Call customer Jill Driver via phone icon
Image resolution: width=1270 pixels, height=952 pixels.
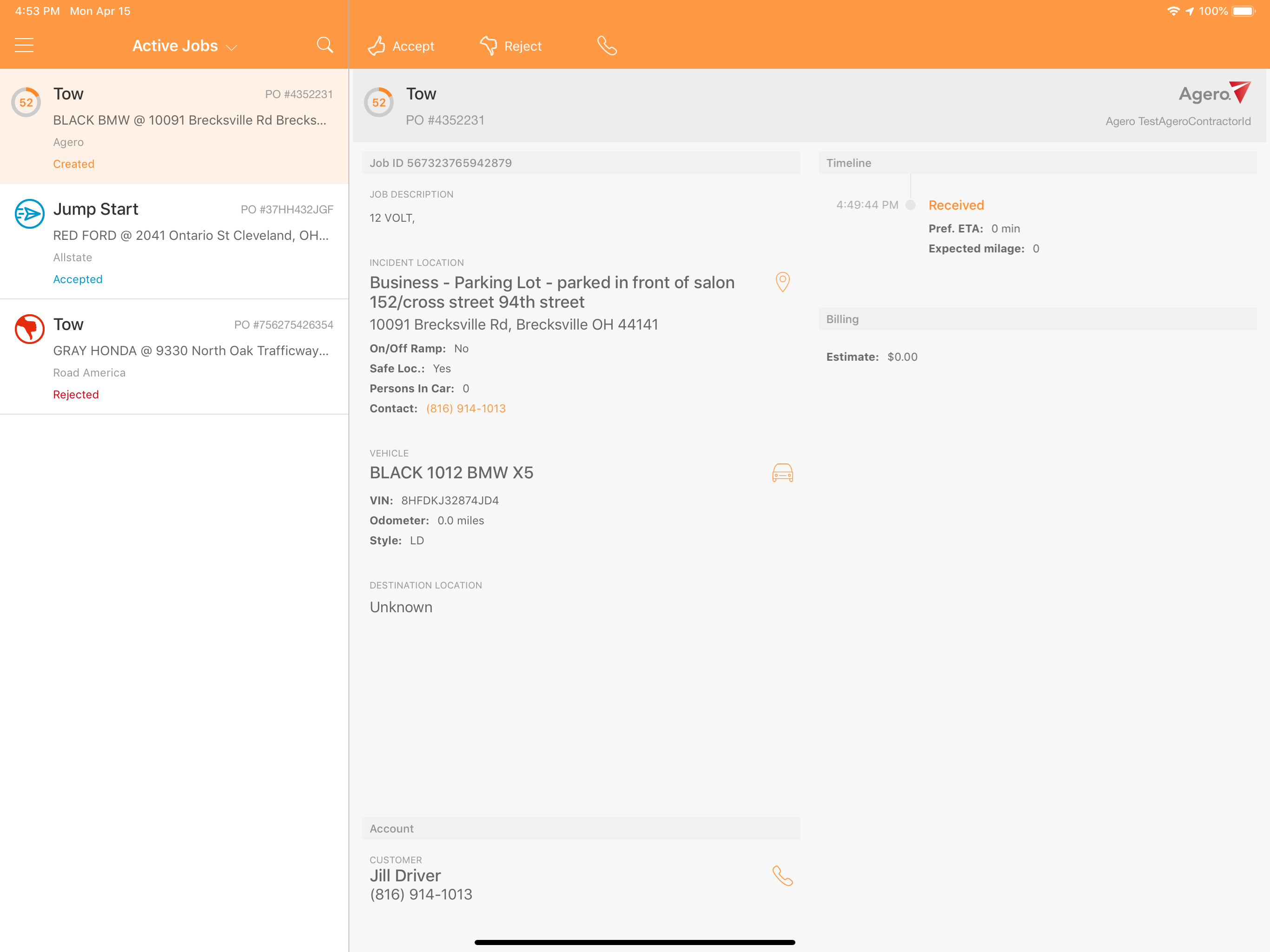click(782, 876)
